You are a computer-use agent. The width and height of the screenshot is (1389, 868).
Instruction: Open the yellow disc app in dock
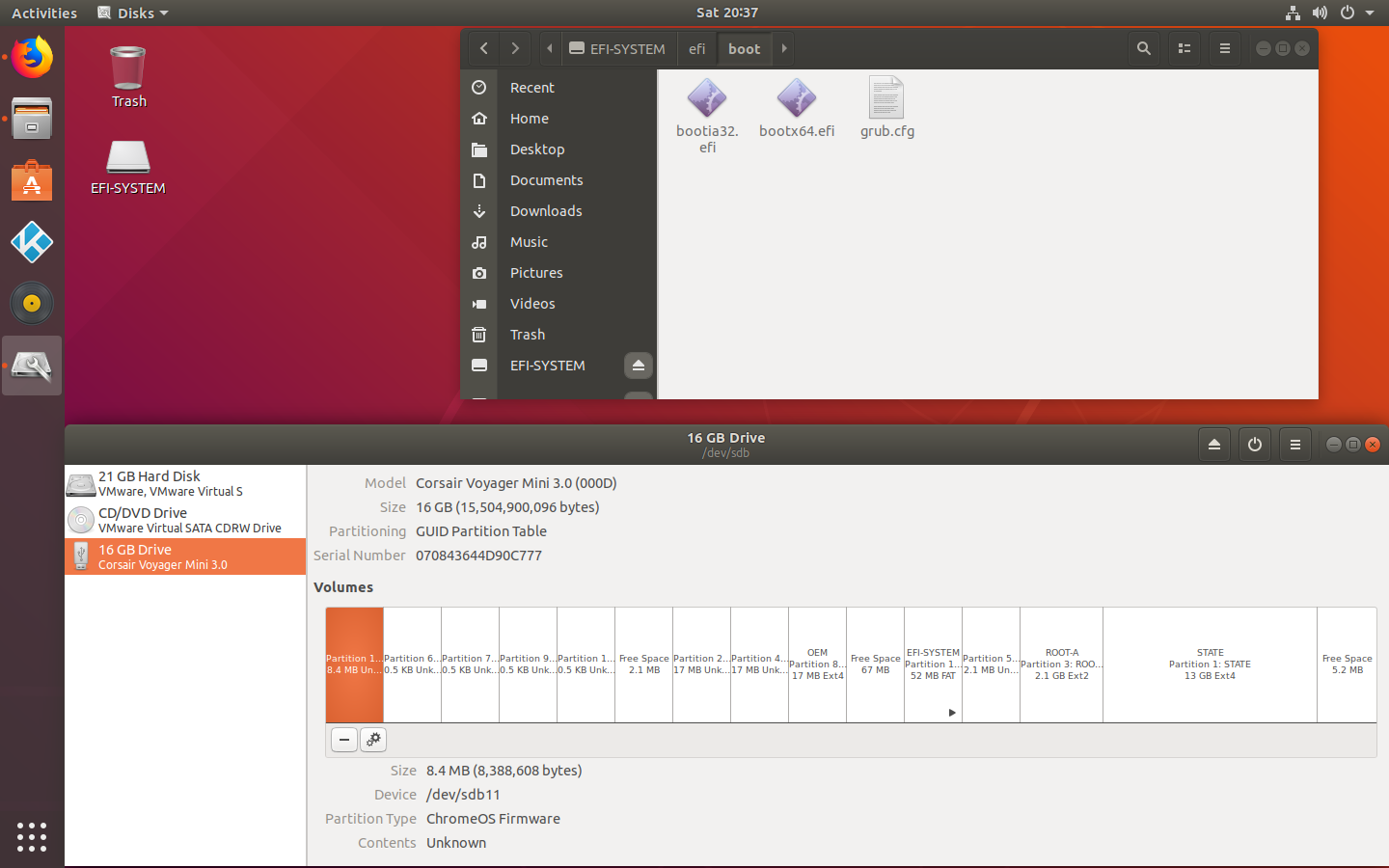point(32,304)
